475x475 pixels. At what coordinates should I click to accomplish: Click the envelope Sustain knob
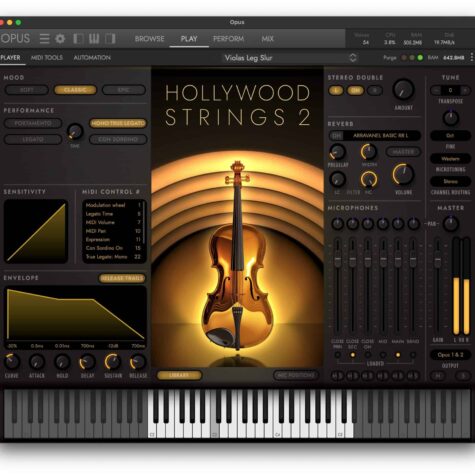click(x=113, y=362)
